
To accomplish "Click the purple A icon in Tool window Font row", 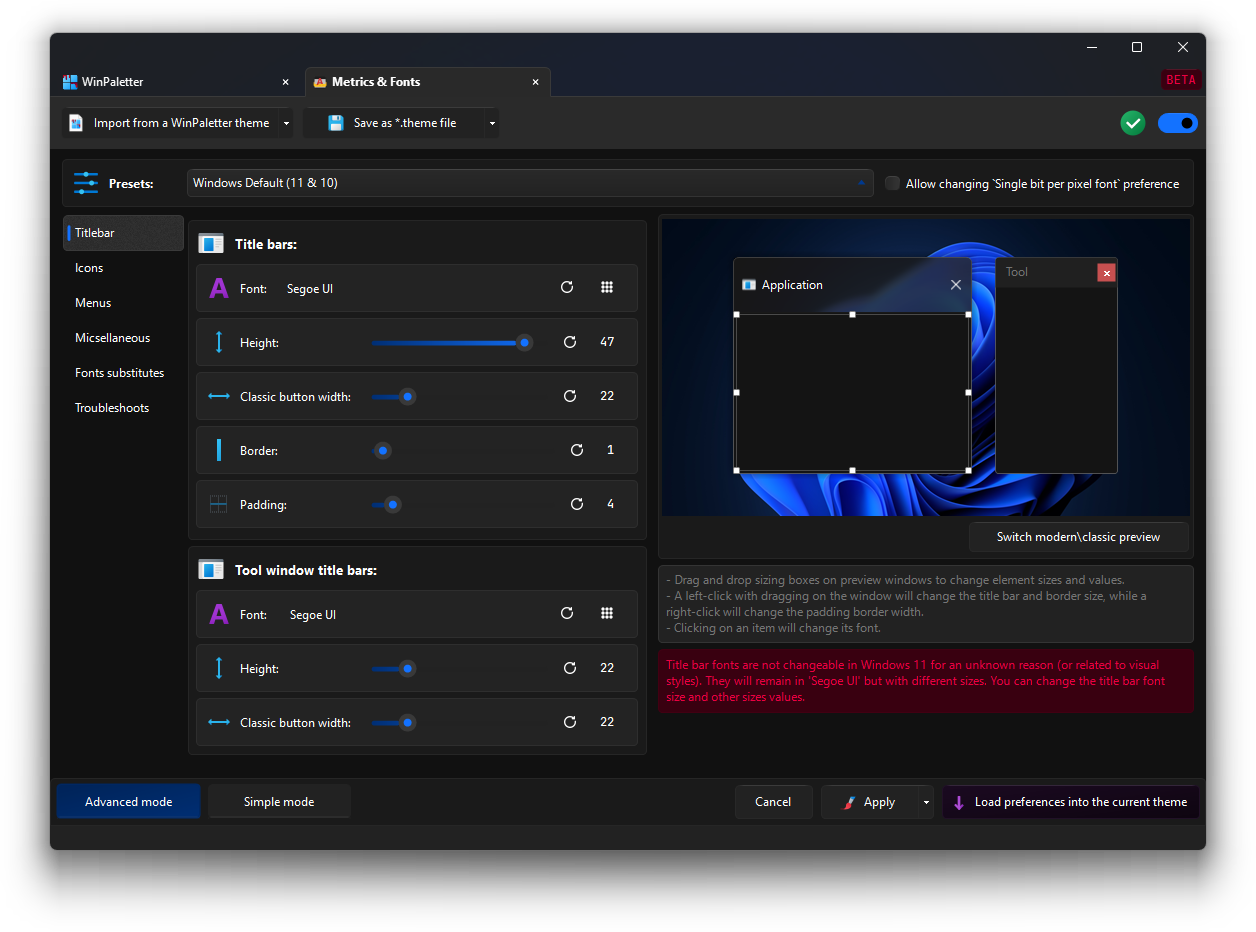I will [219, 614].
